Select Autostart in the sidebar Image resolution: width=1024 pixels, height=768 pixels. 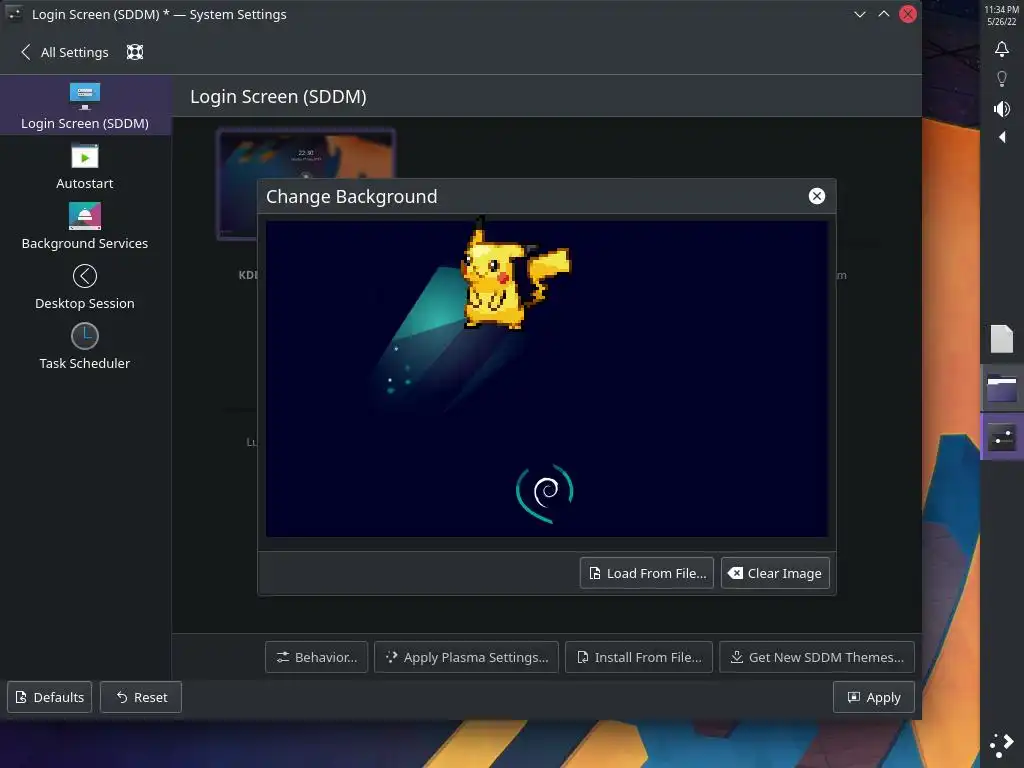[x=85, y=166]
